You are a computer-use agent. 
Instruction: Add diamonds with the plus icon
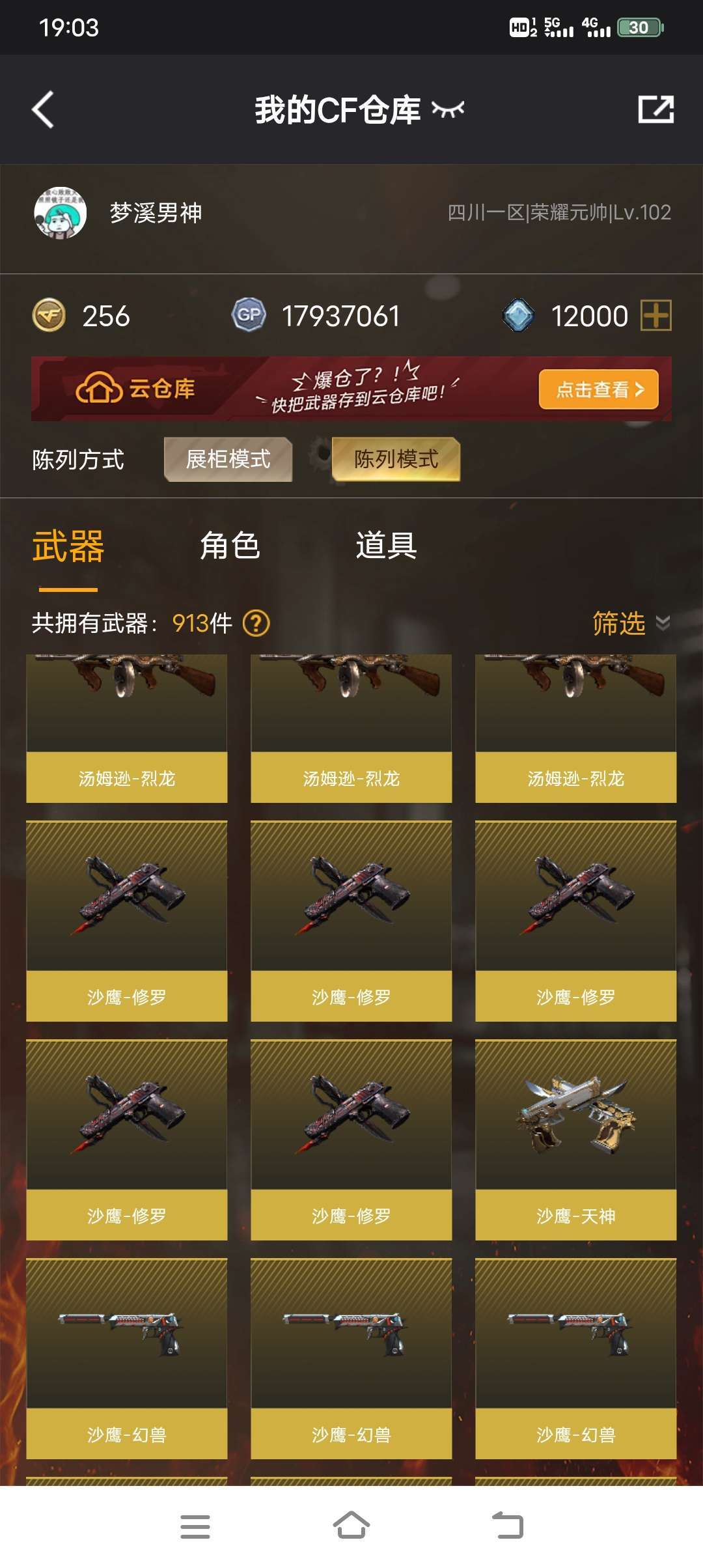point(656,316)
